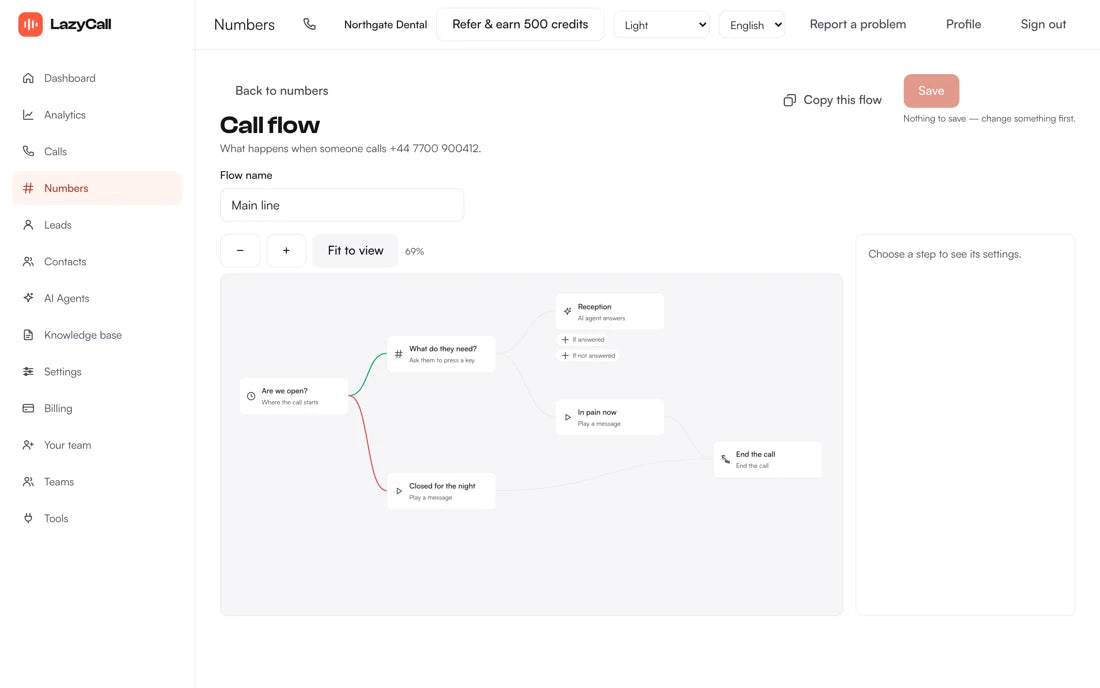This screenshot has height=688, width=1100.
Task: Open the Profile page
Action: (x=963, y=25)
